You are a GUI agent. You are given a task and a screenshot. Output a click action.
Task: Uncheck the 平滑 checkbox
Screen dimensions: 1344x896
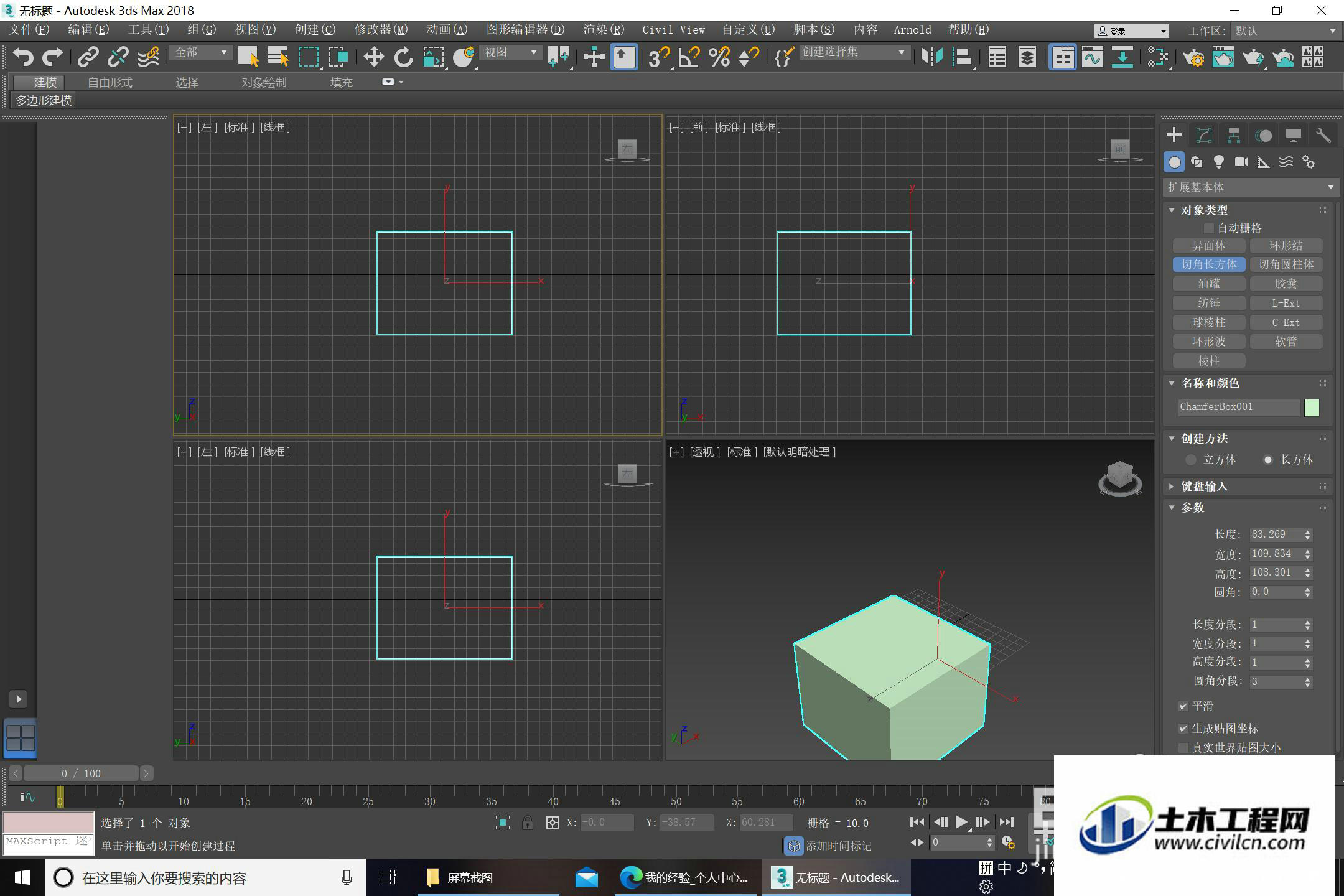[x=1183, y=706]
